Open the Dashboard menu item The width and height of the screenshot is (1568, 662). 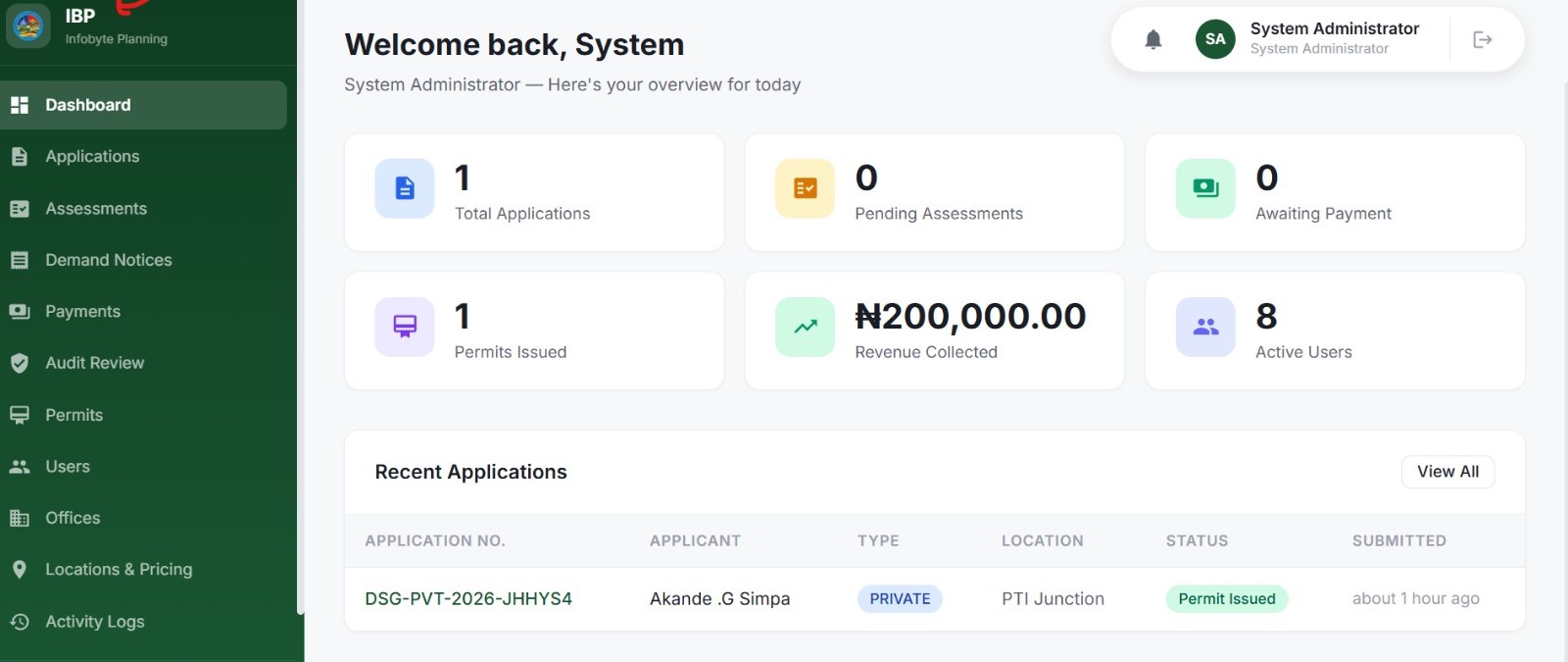(143, 105)
